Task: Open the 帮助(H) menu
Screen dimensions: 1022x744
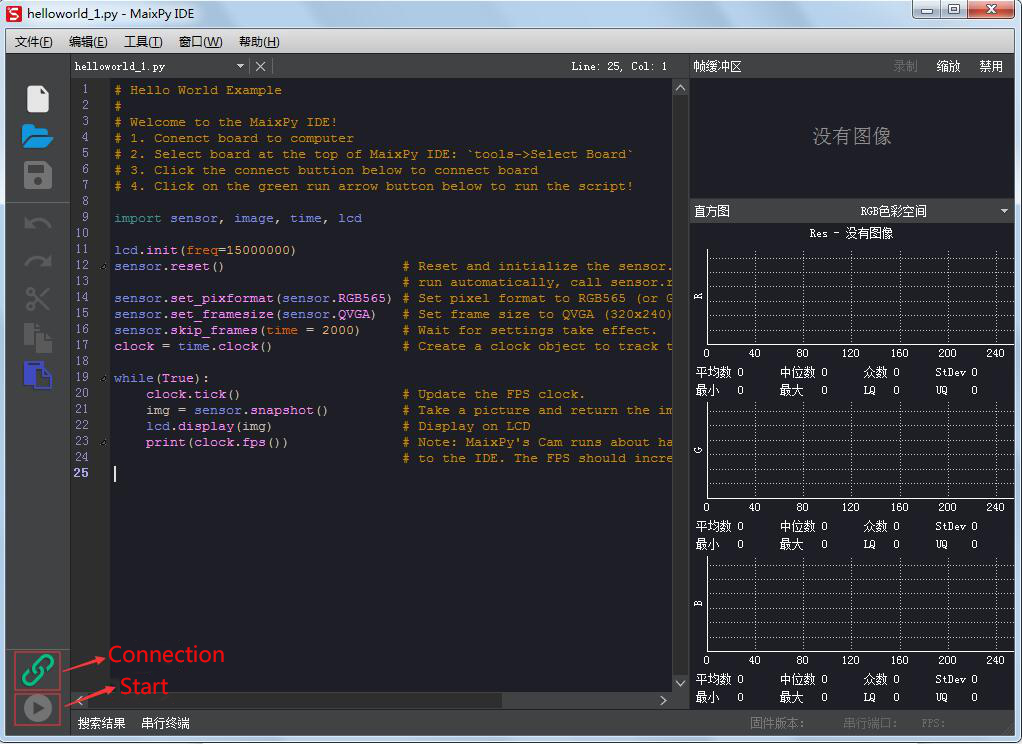Action: [x=259, y=42]
